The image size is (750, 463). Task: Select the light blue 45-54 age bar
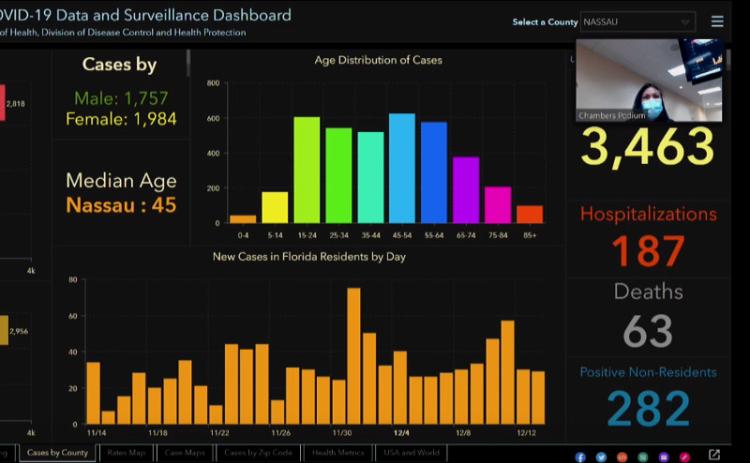pyautogui.click(x=402, y=168)
